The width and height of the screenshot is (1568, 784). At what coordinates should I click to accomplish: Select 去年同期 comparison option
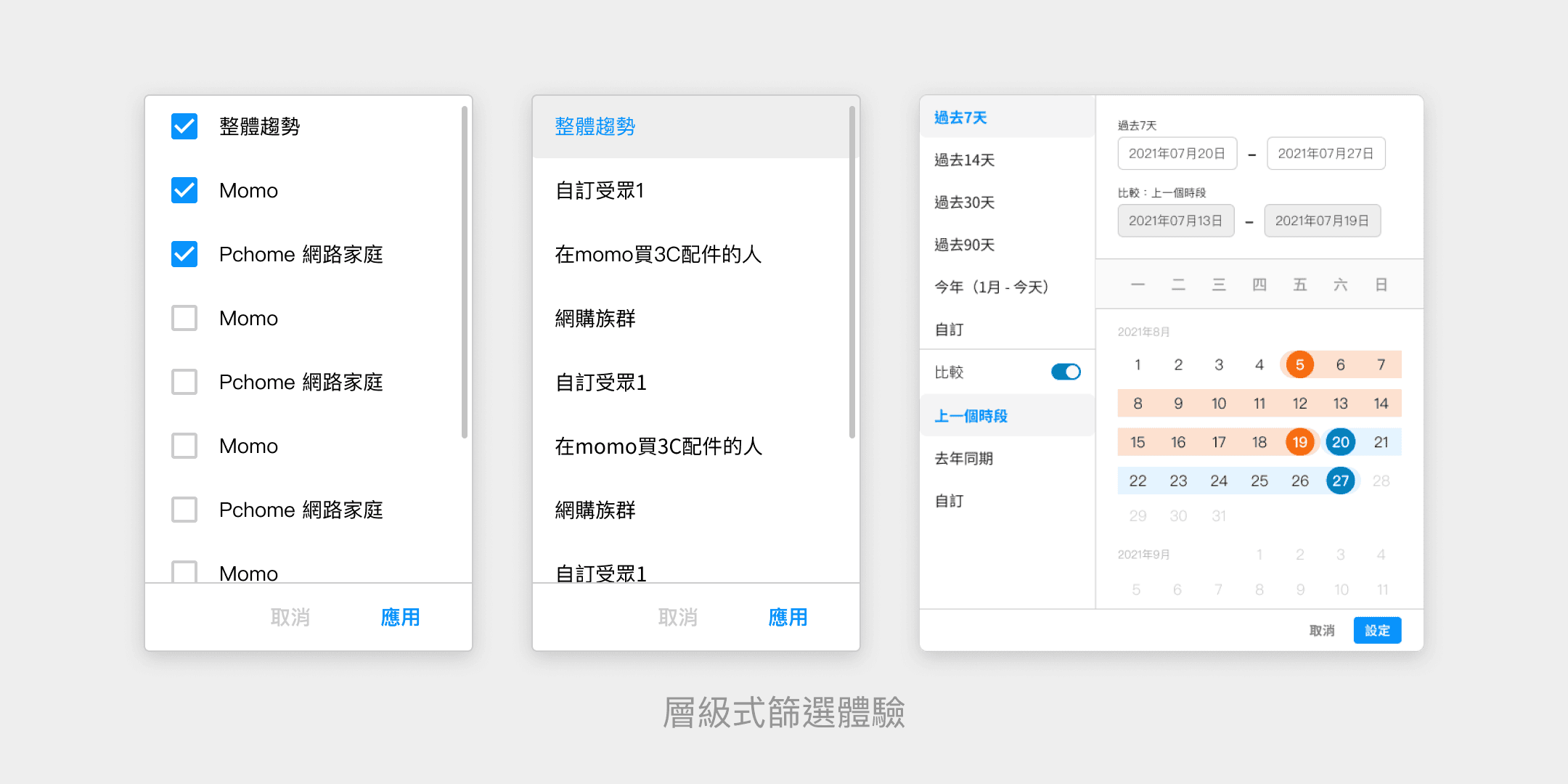point(964,458)
